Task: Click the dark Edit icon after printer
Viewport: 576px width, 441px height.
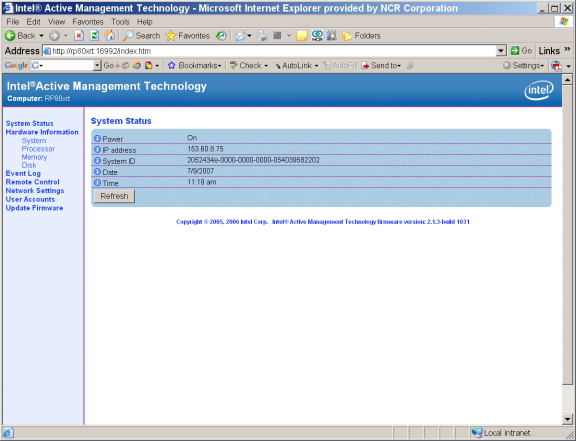Action: coord(277,36)
